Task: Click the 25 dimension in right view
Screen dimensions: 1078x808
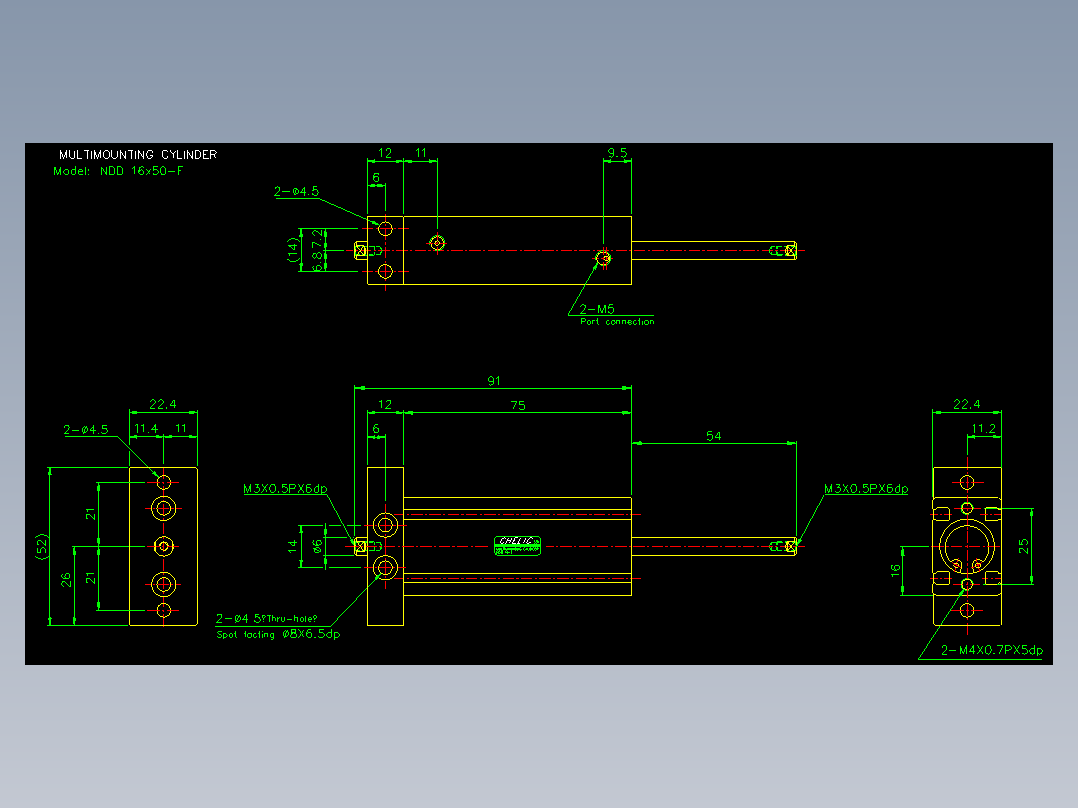Action: click(1024, 546)
